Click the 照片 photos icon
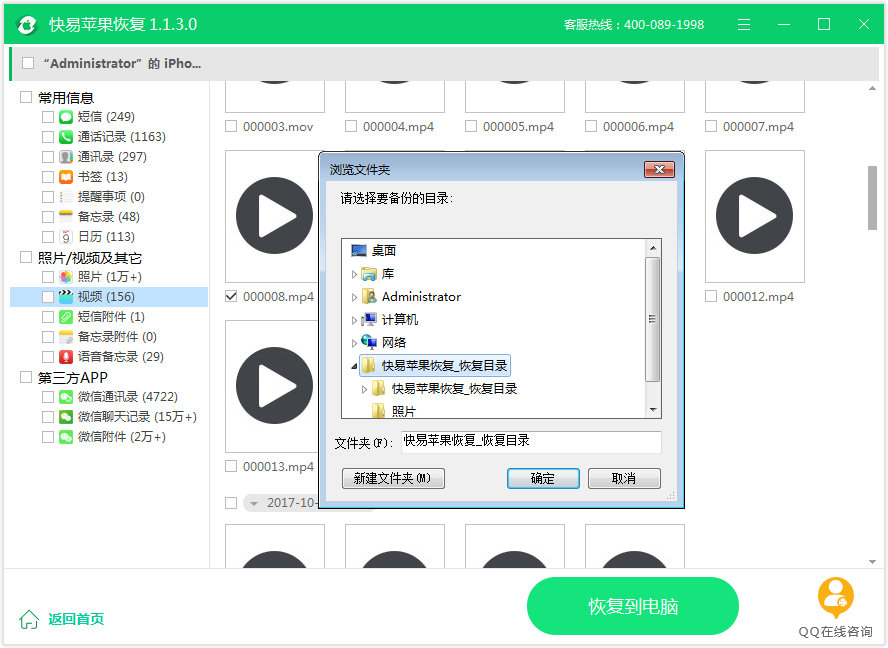This screenshot has width=888, height=648. click(66, 276)
